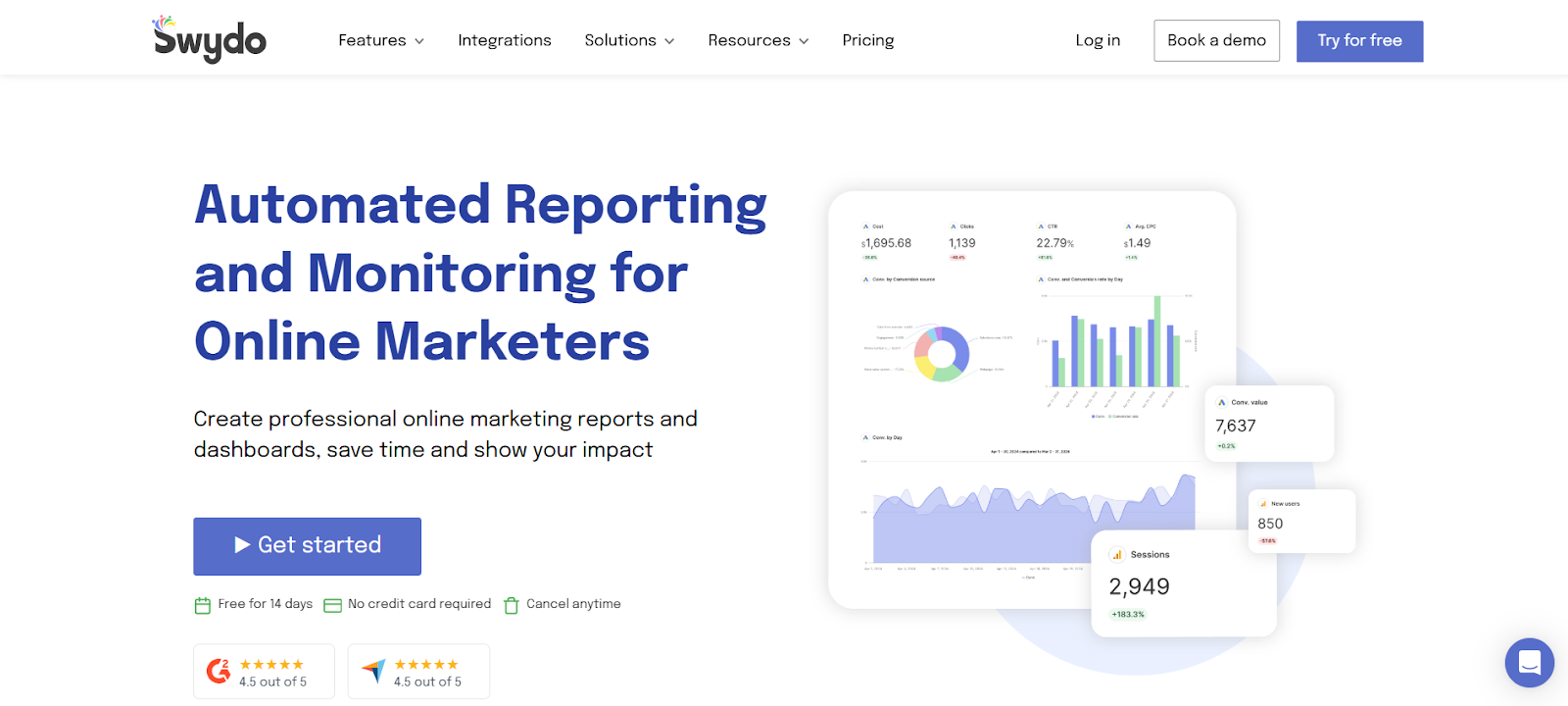This screenshot has height=706, width=1568.
Task: Click the CTR metric Google Ads icon
Action: click(x=1041, y=227)
